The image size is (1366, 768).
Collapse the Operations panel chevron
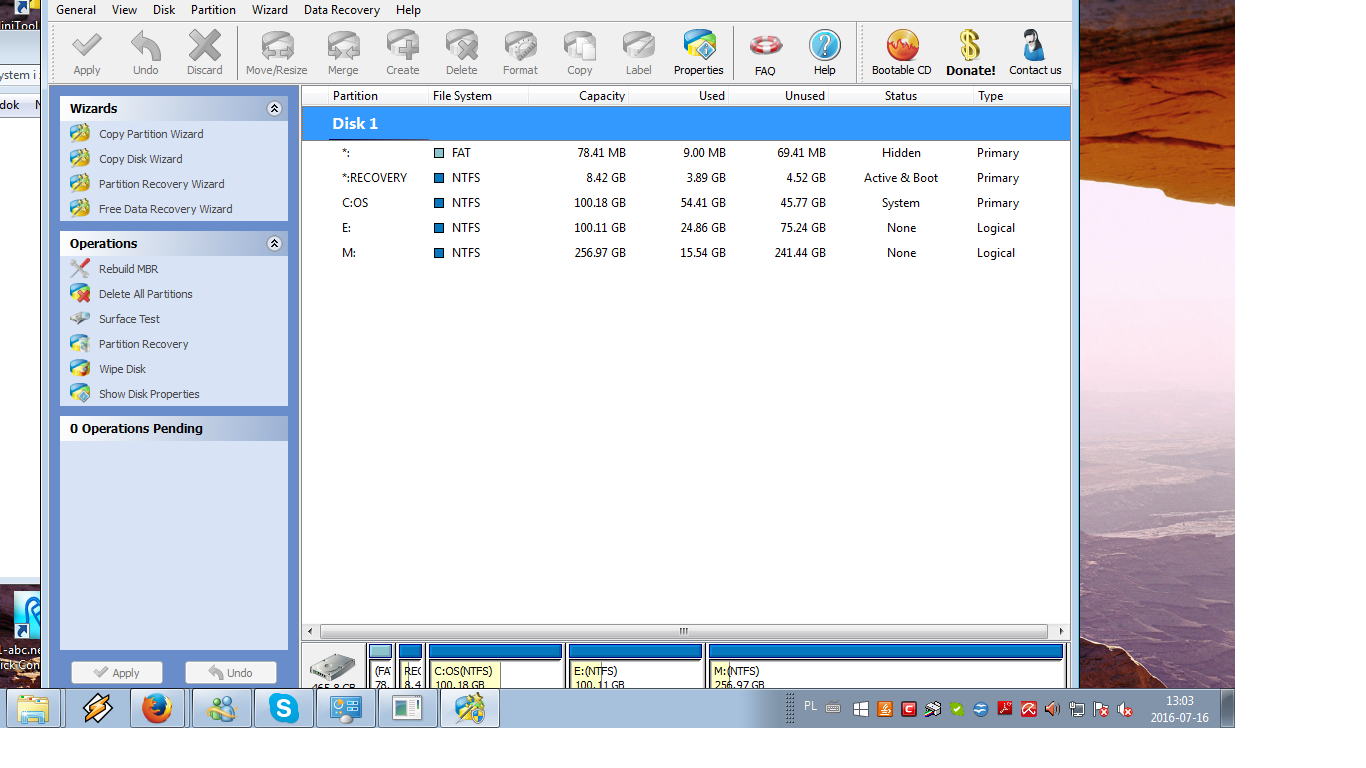tap(274, 244)
